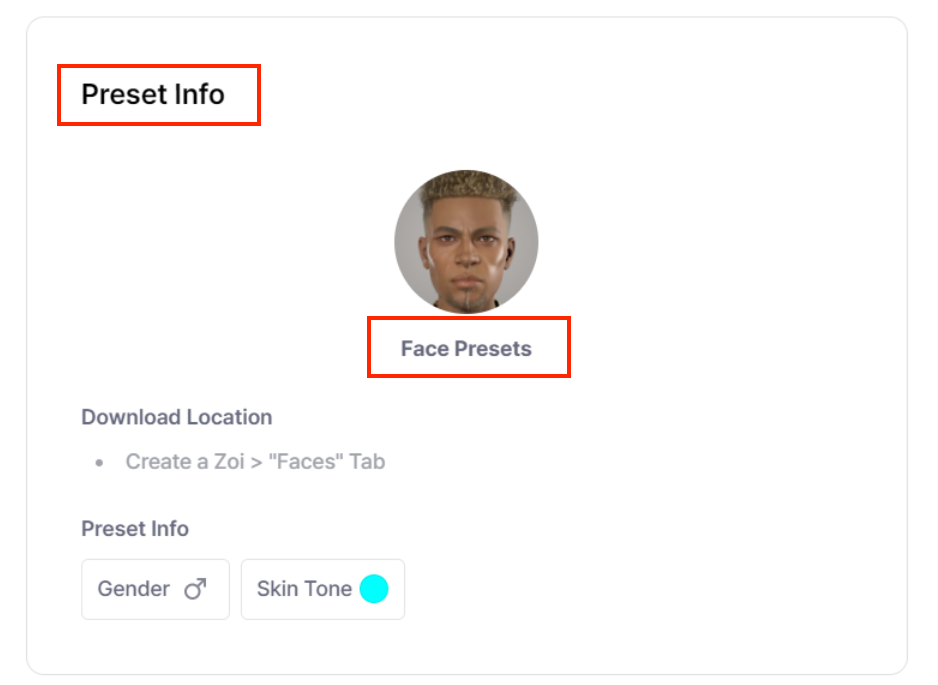
Task: Open the circular face preset avatar
Action: click(x=466, y=242)
